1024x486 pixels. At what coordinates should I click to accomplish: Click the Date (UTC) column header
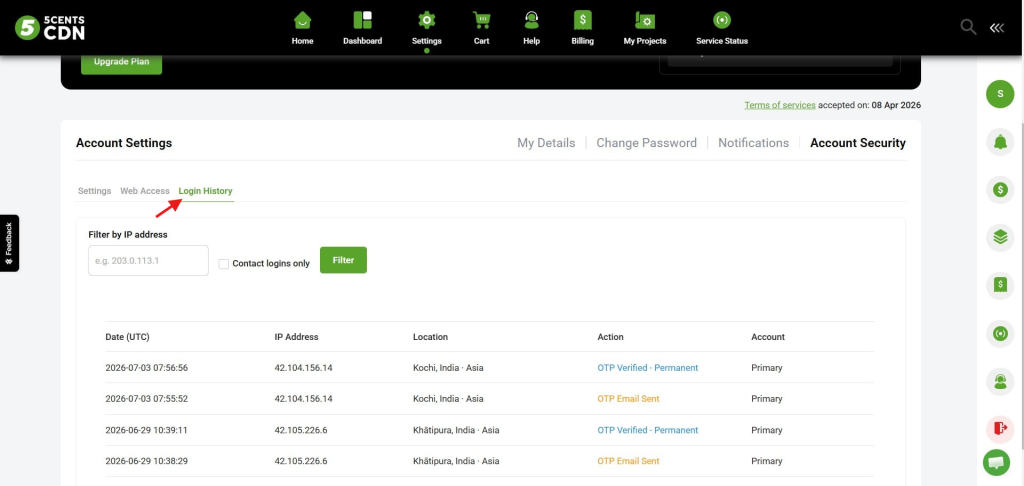pos(127,337)
